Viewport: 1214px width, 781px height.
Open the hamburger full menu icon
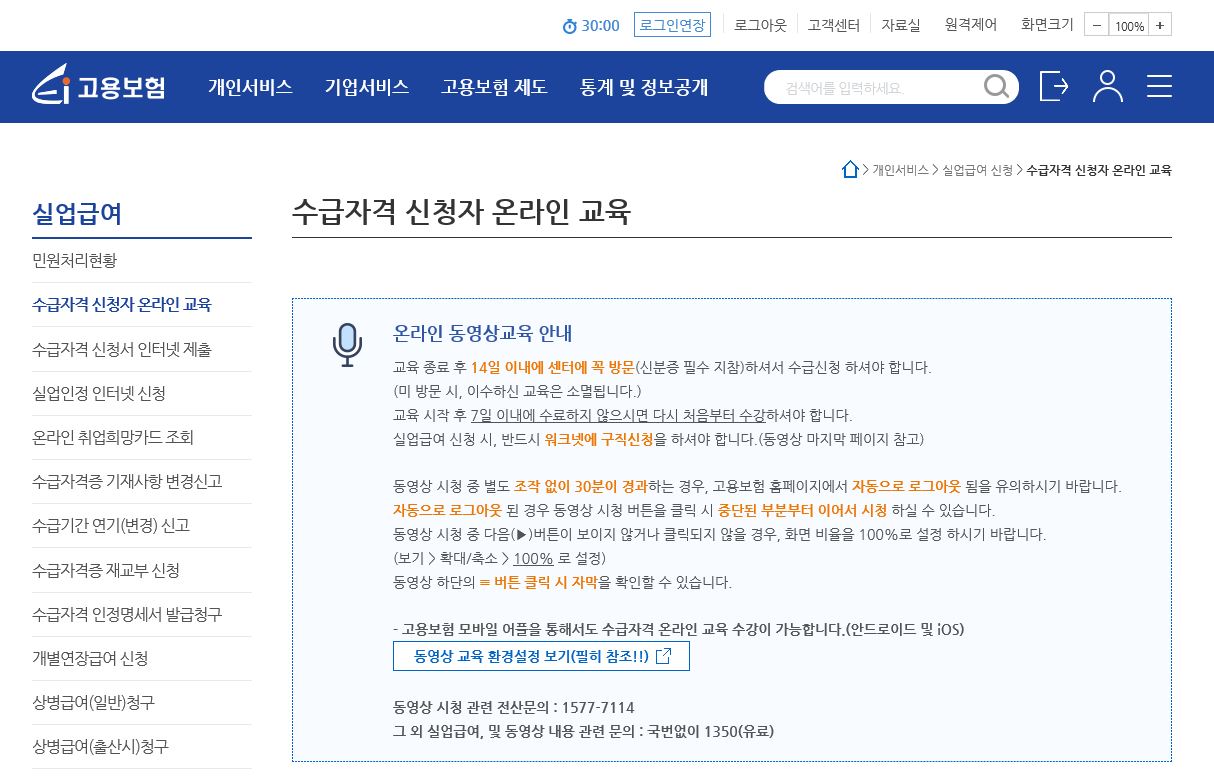[1159, 86]
